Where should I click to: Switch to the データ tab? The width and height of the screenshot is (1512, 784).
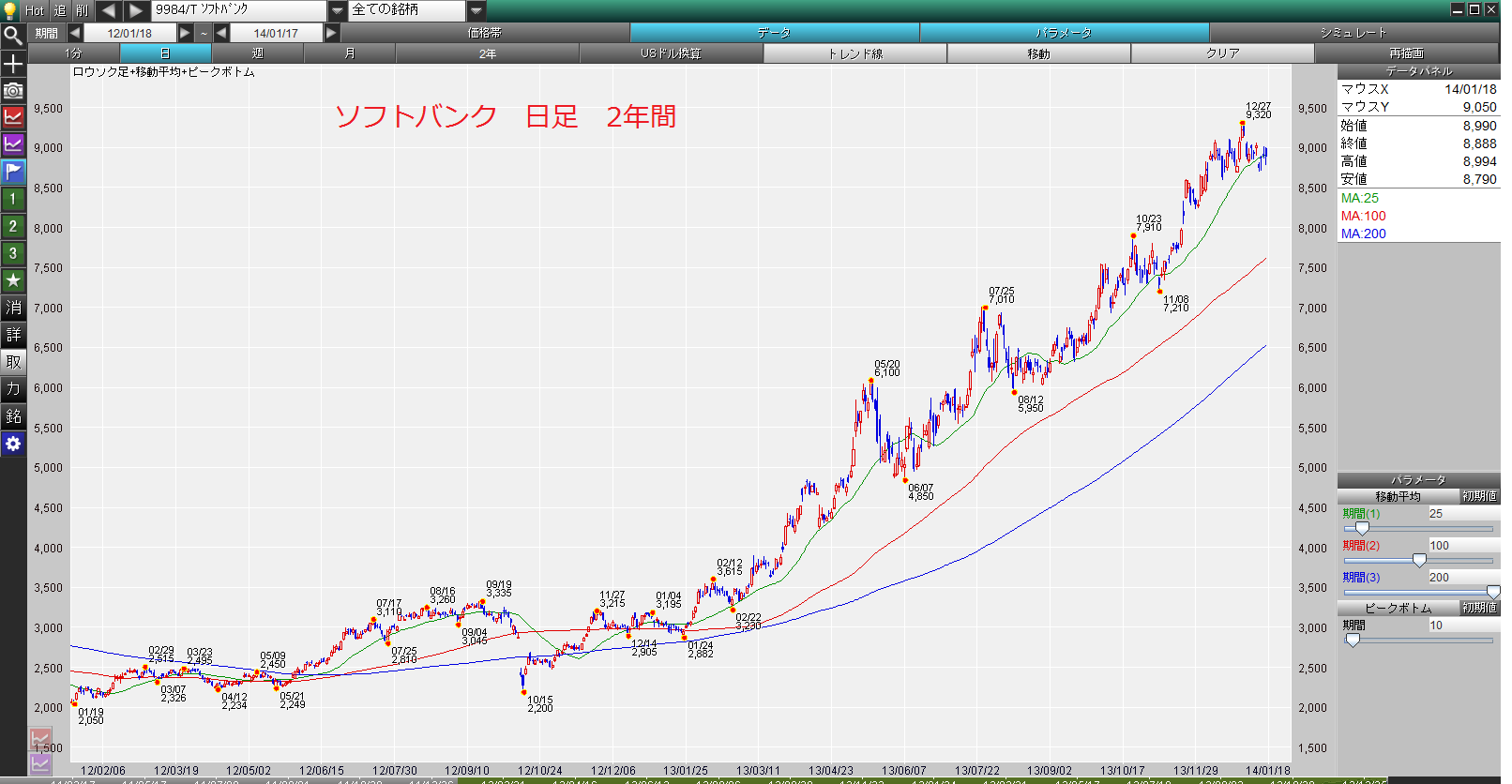coord(775,33)
